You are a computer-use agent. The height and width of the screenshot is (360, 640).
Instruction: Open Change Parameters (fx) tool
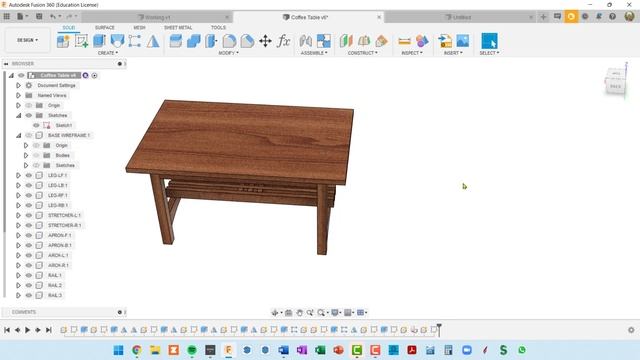[283, 41]
